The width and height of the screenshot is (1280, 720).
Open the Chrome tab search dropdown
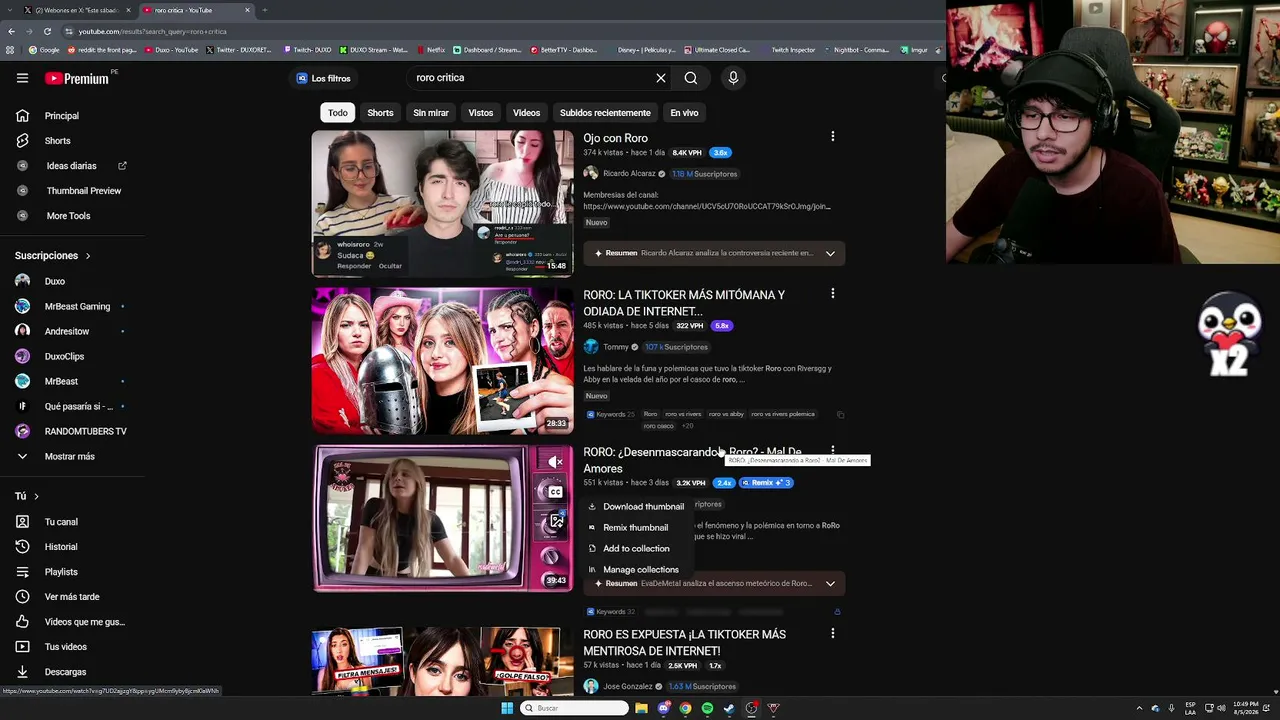11,10
